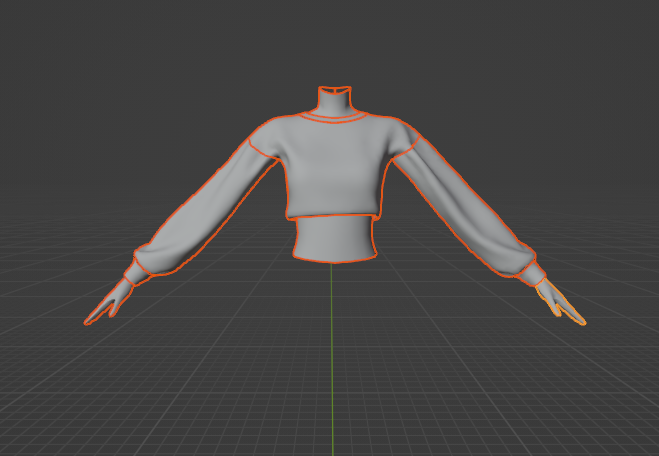The width and height of the screenshot is (659, 456).
Task: Select the turtleneck collar of the model
Action: [335, 102]
